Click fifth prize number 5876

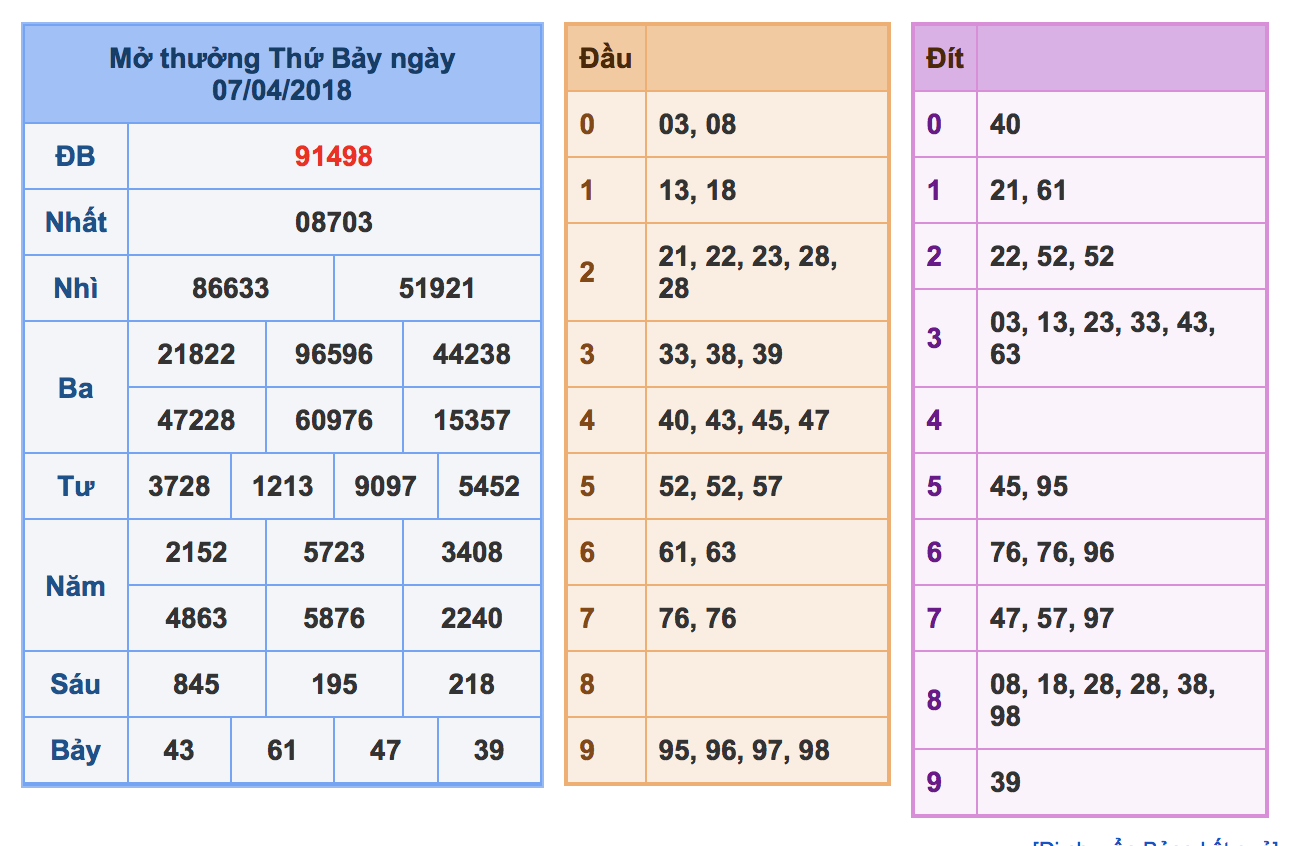point(334,618)
